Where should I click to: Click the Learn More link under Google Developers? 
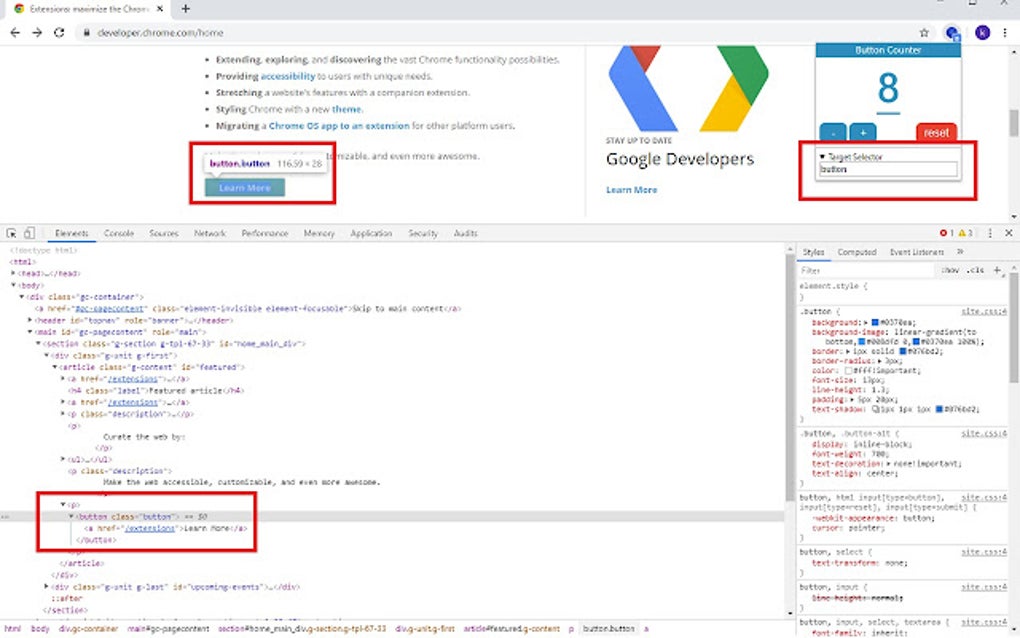[631, 189]
